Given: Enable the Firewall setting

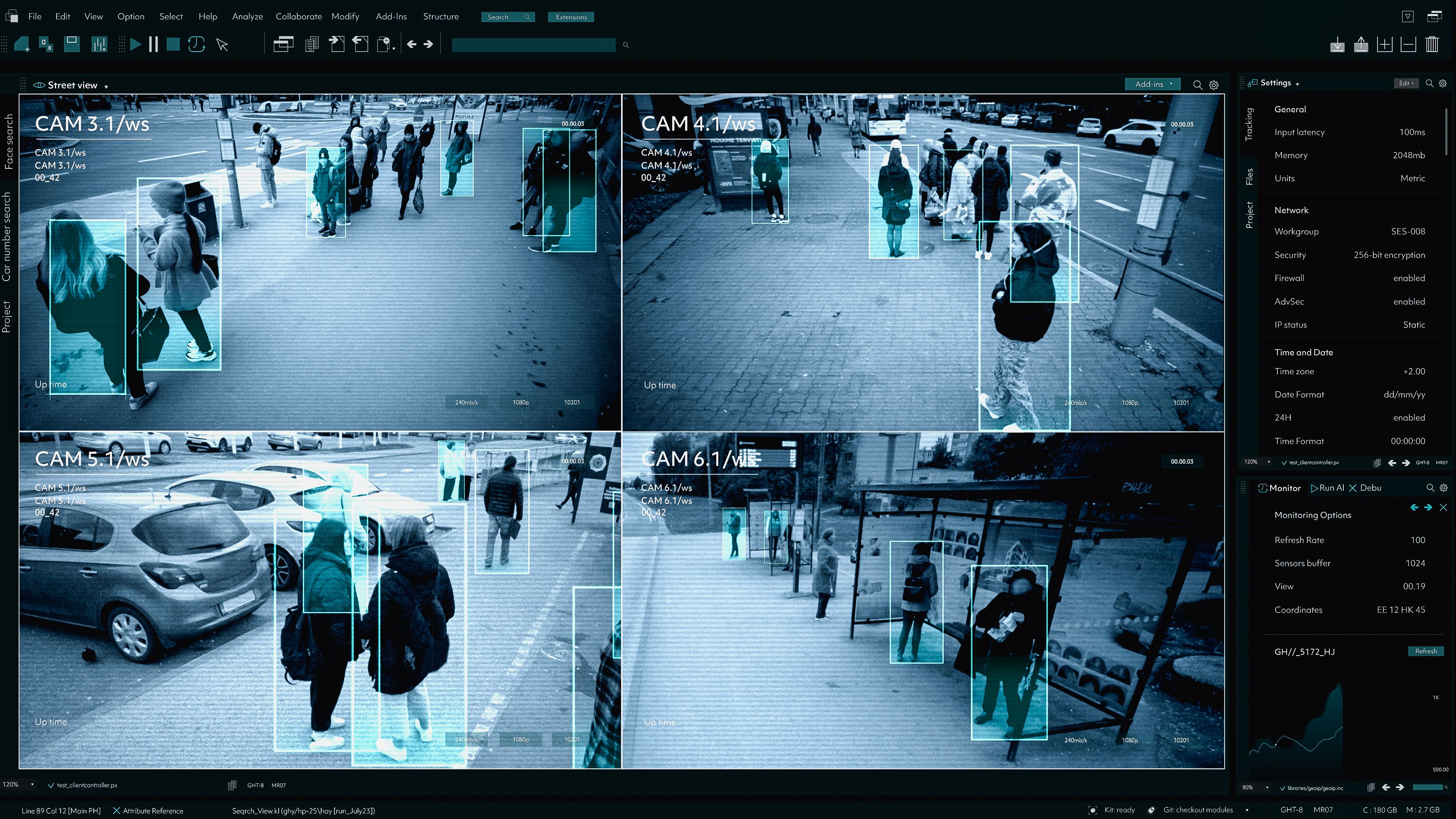Looking at the screenshot, I should 1409,278.
